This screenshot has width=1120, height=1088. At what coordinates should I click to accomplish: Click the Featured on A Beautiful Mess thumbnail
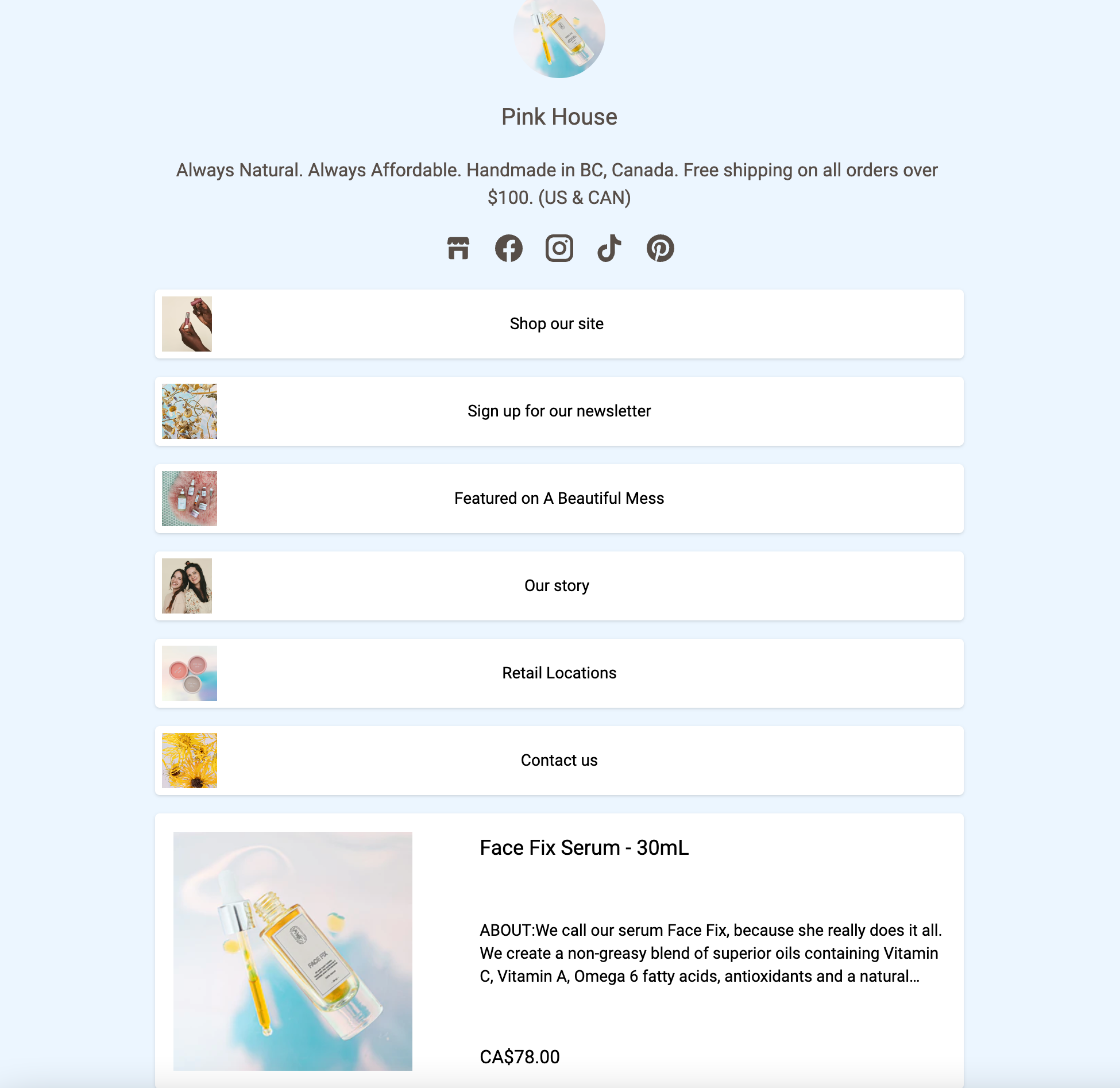(x=190, y=498)
